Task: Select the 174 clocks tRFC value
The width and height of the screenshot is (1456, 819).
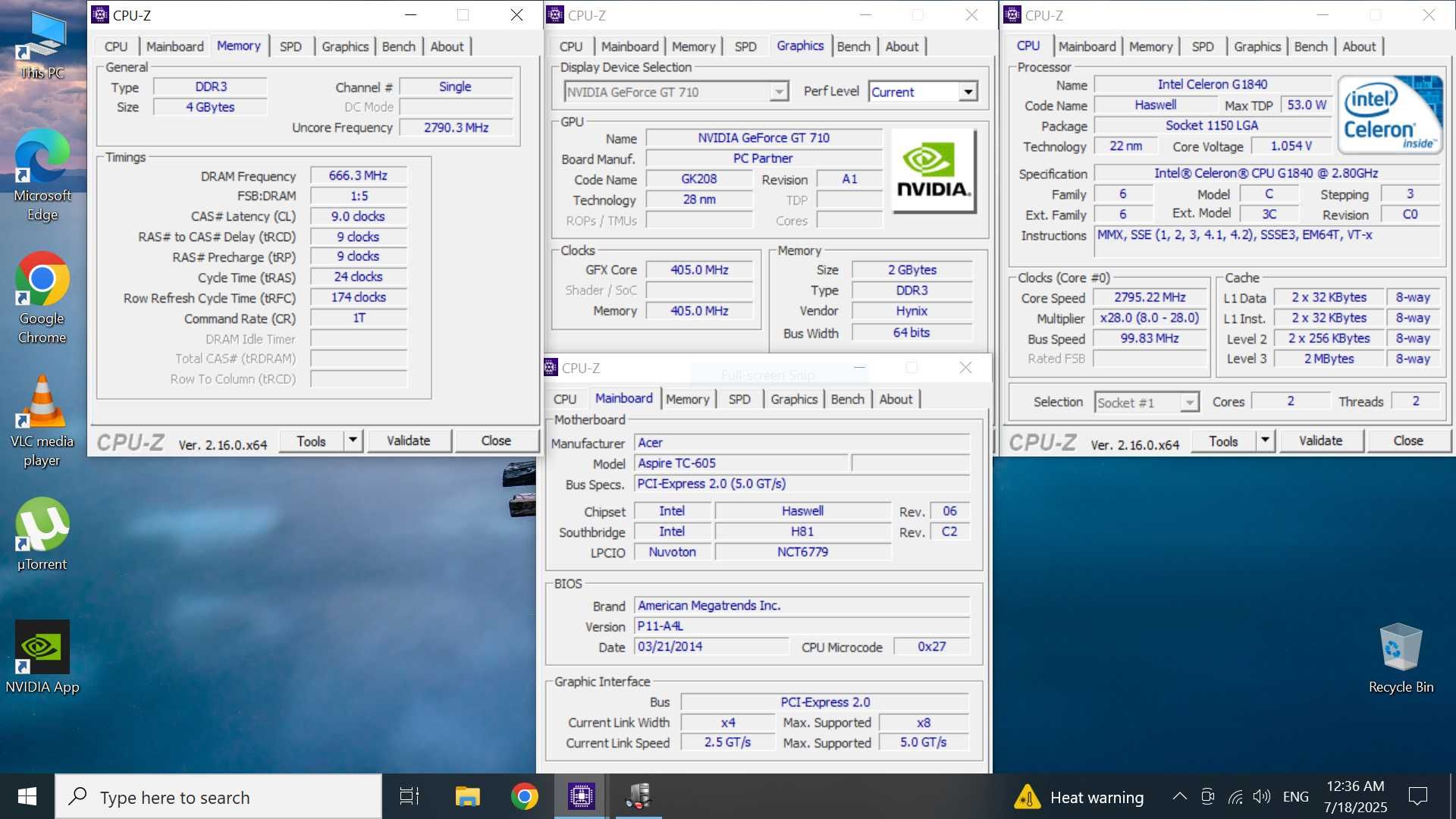Action: point(358,297)
